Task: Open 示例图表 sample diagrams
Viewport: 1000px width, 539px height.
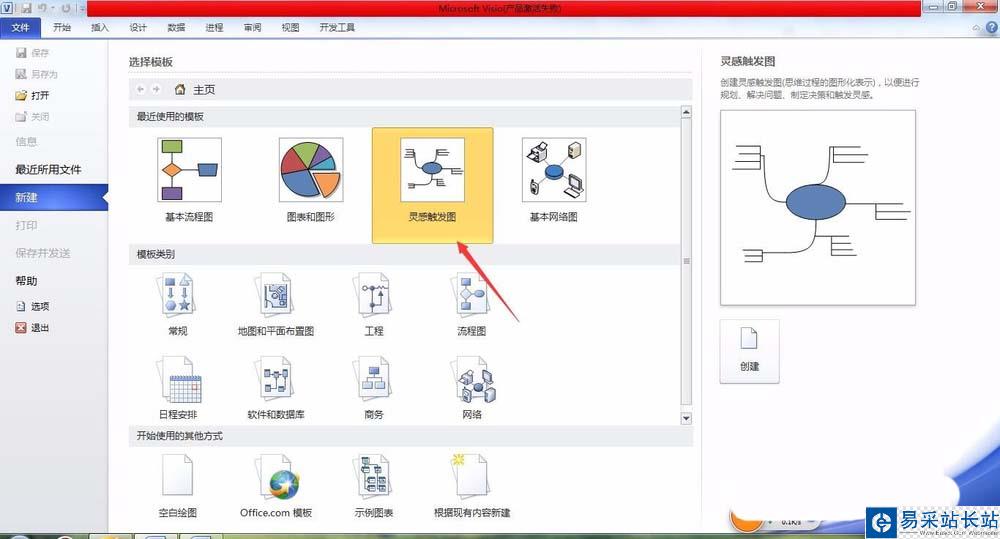Action: [x=374, y=476]
